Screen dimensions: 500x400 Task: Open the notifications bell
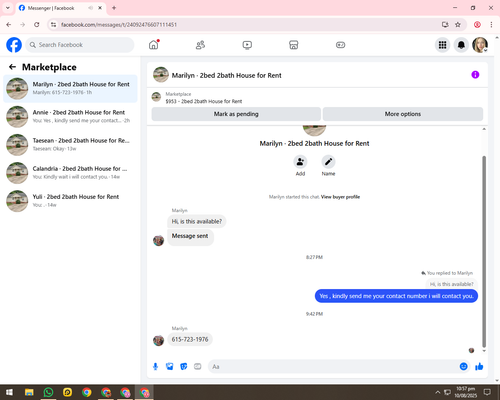point(461,45)
